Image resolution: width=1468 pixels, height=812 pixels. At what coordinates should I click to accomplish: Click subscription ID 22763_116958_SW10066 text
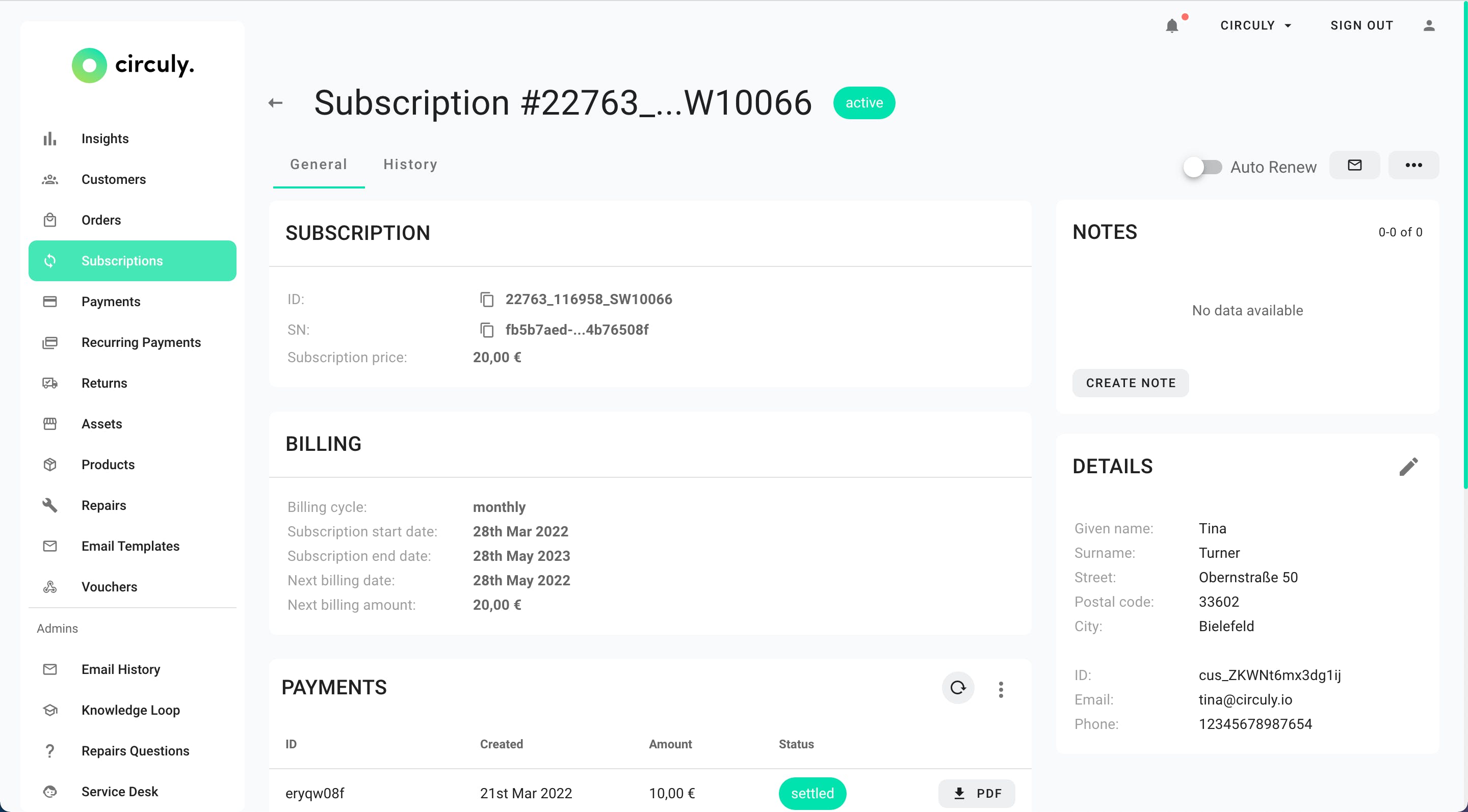click(x=589, y=300)
